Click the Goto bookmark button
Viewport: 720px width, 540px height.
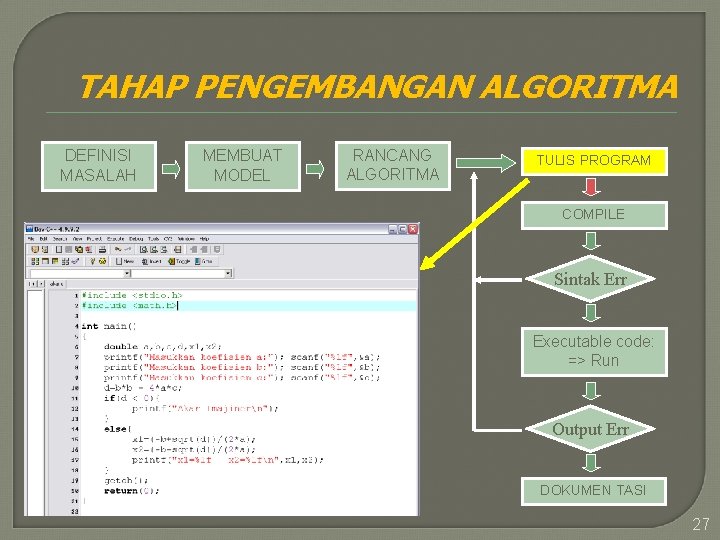204,261
